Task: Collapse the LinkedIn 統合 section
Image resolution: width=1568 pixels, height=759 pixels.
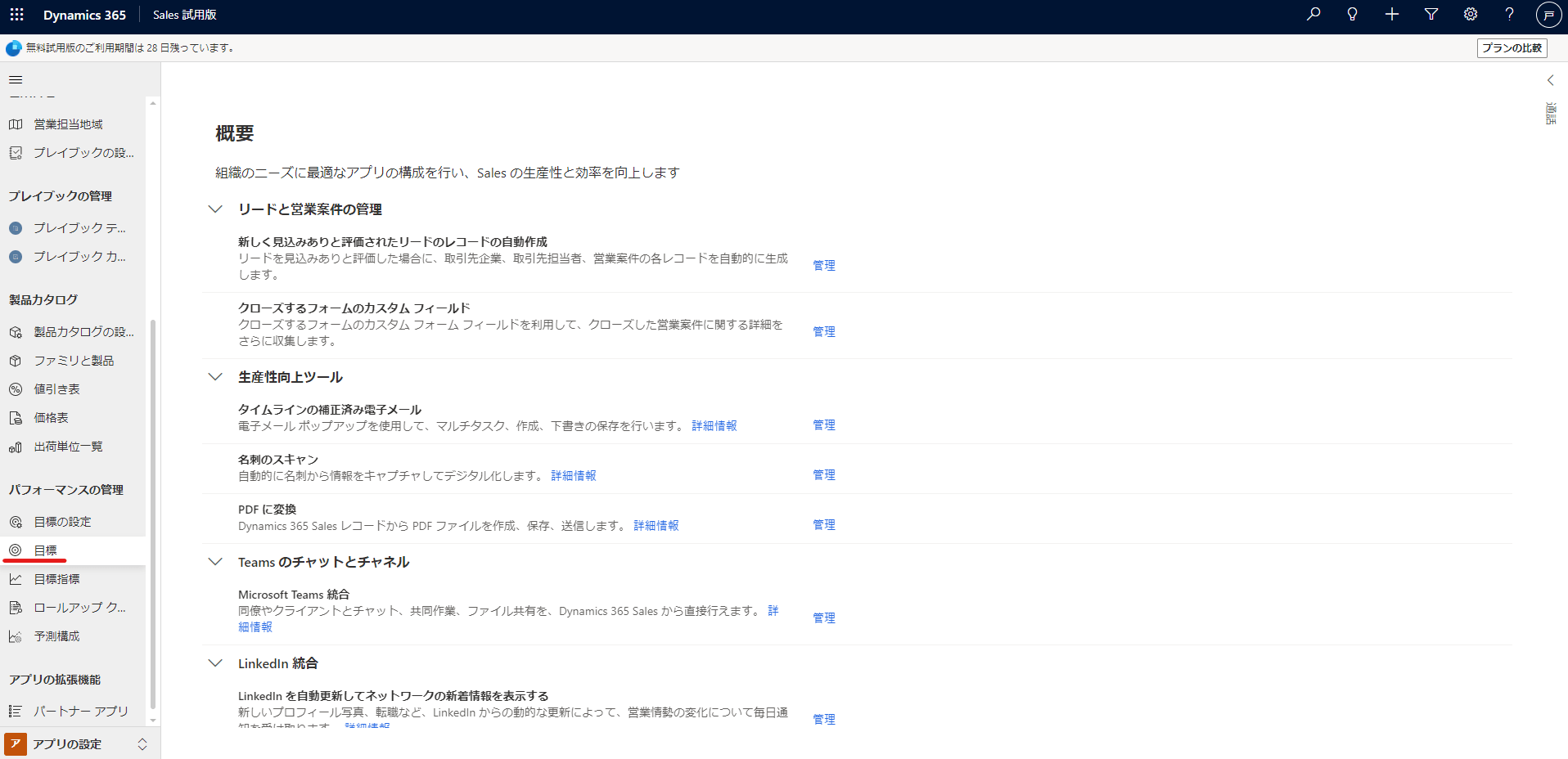Action: click(215, 663)
